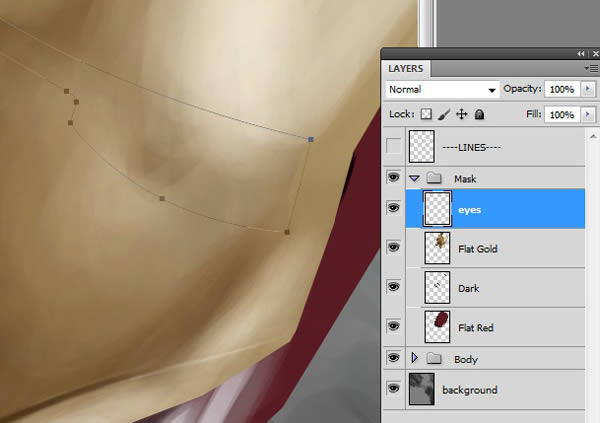This screenshot has width=600, height=423.
Task: Click the lock image pixels brush icon
Action: pos(444,114)
